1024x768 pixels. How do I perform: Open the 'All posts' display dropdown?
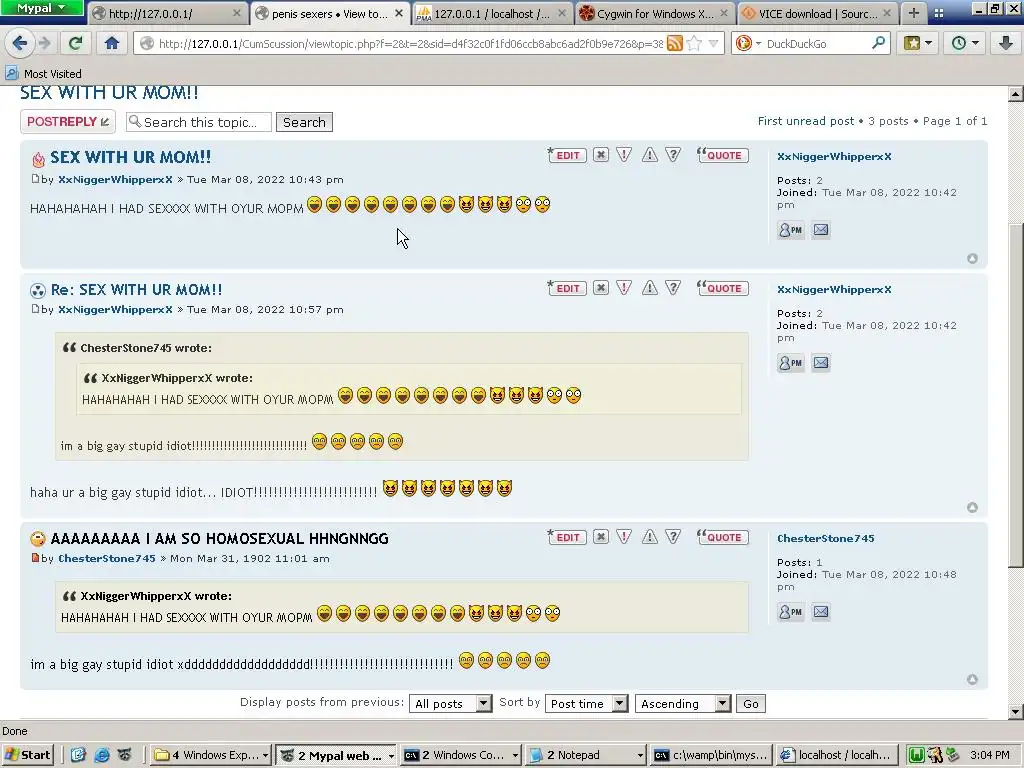click(x=451, y=703)
